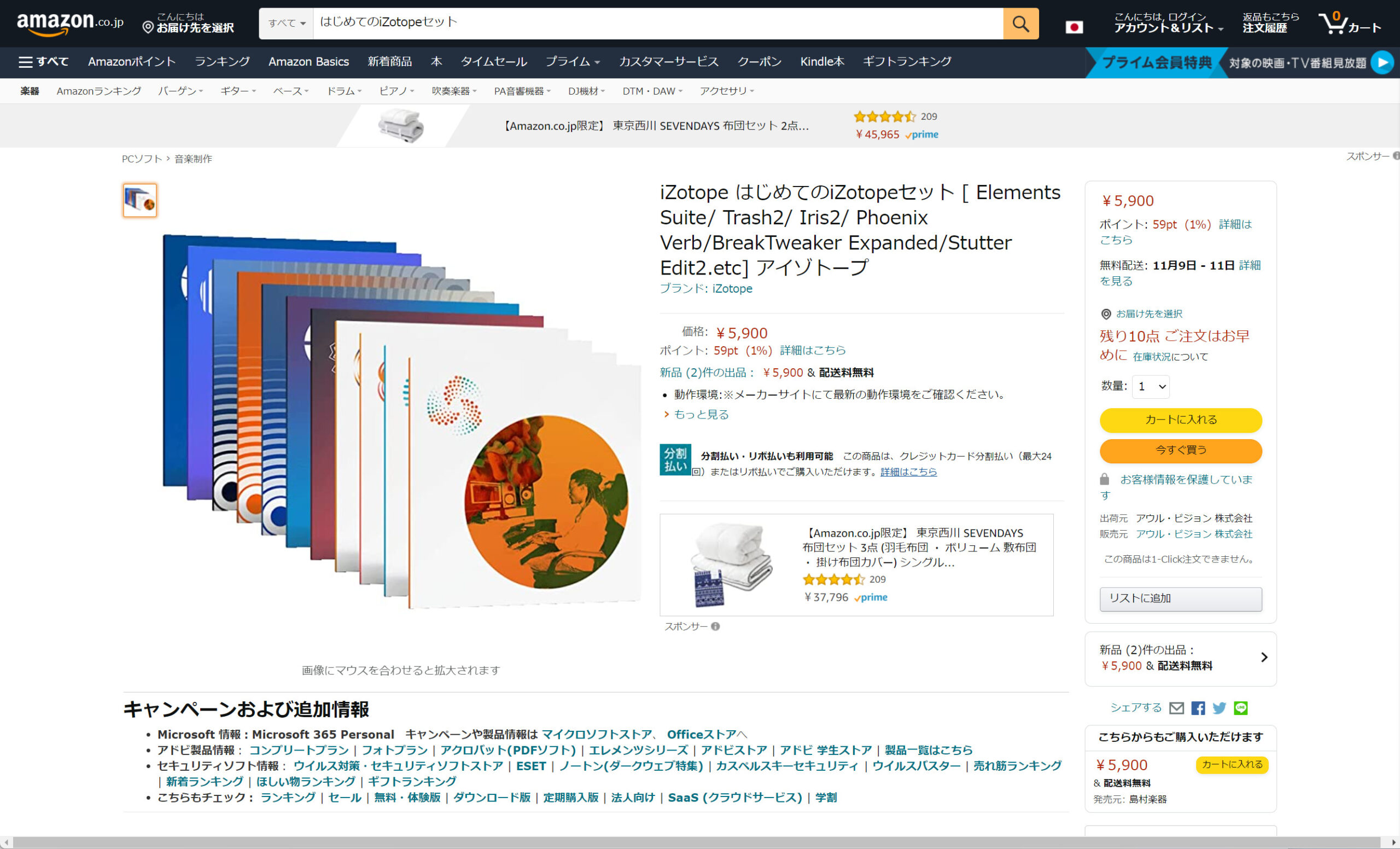The width and height of the screenshot is (1400, 849).
Task: Open the Japan flag language selector
Action: click(x=1074, y=27)
